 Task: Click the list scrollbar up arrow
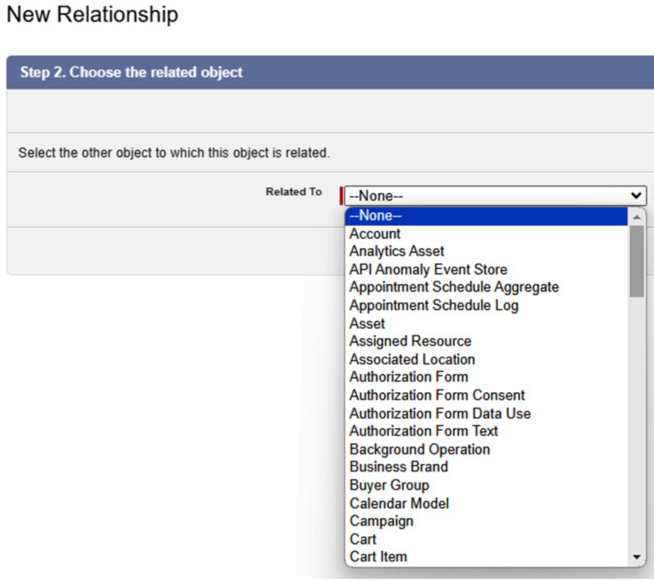(x=636, y=217)
